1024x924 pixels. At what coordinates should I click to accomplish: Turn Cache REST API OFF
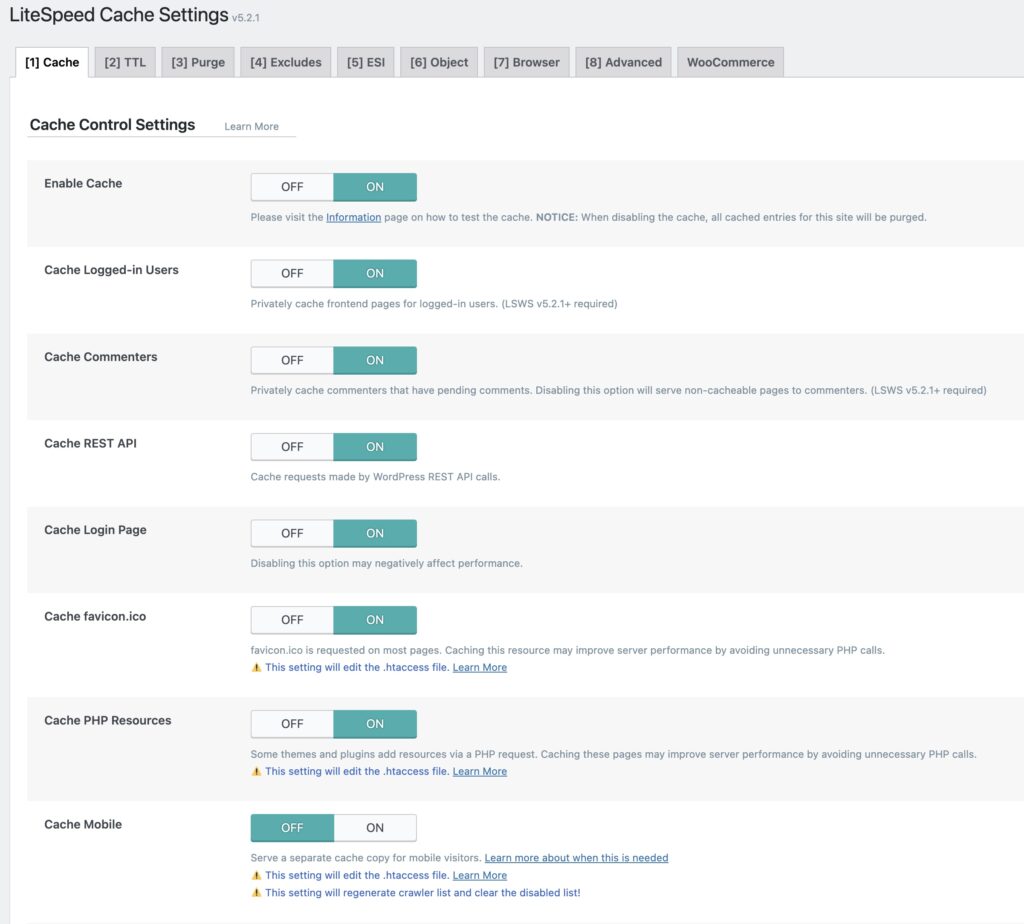tap(292, 447)
